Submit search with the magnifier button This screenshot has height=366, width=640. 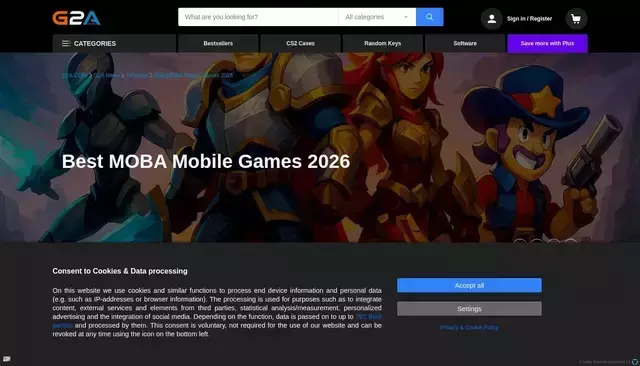coord(429,17)
